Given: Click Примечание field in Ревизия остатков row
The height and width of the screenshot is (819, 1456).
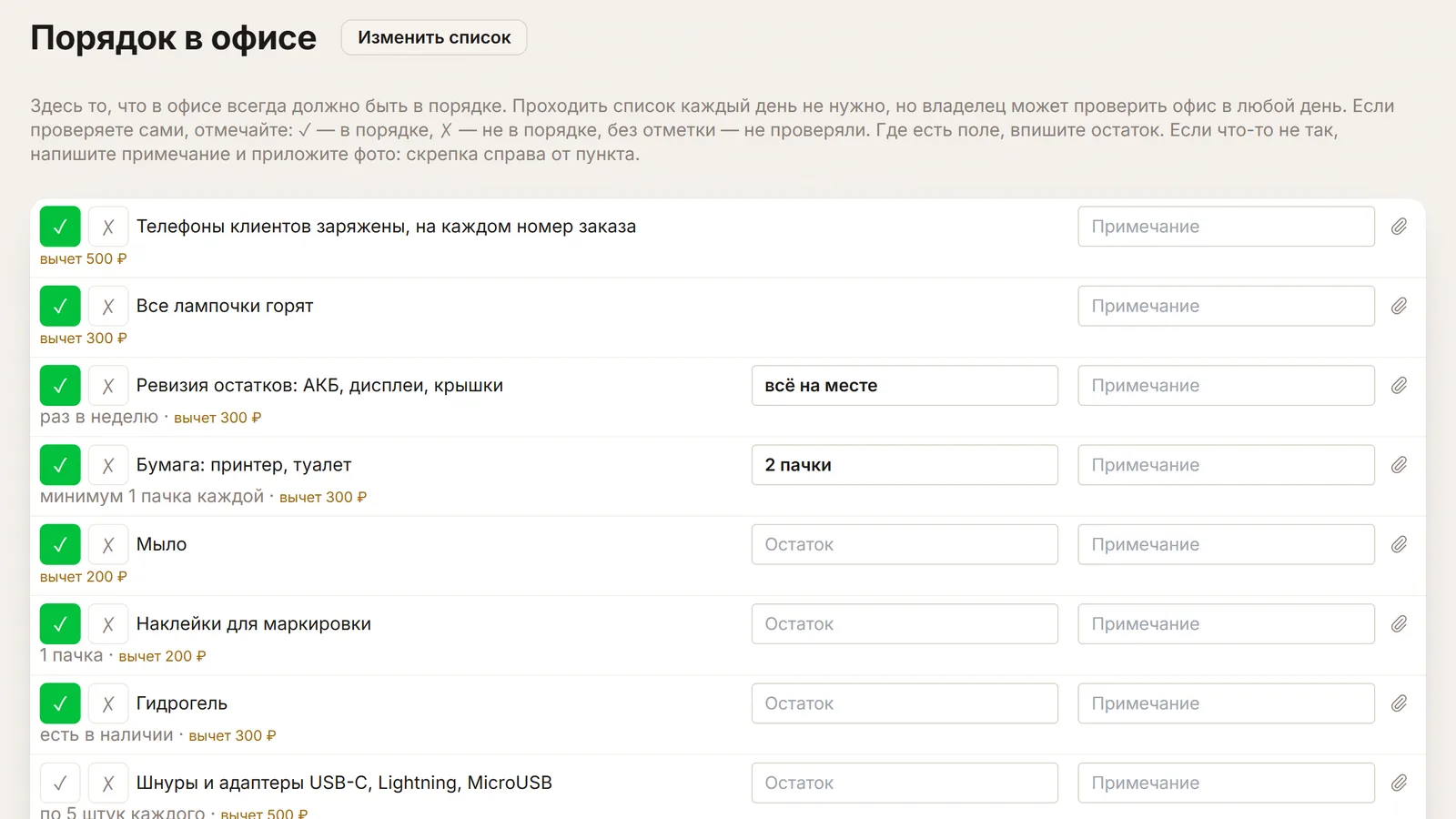Looking at the screenshot, I should (x=1226, y=385).
